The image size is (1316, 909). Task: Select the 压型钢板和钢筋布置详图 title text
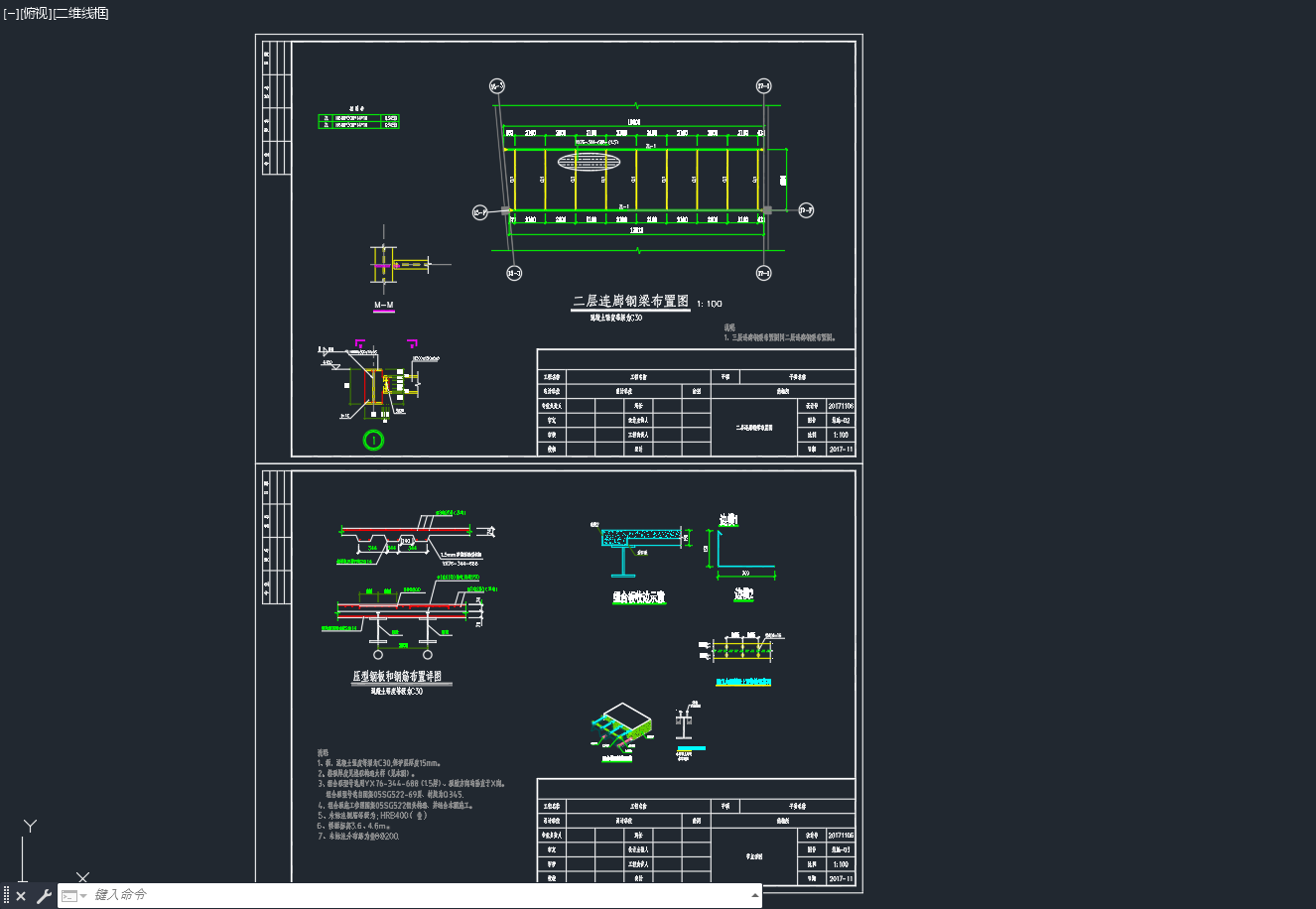[397, 677]
